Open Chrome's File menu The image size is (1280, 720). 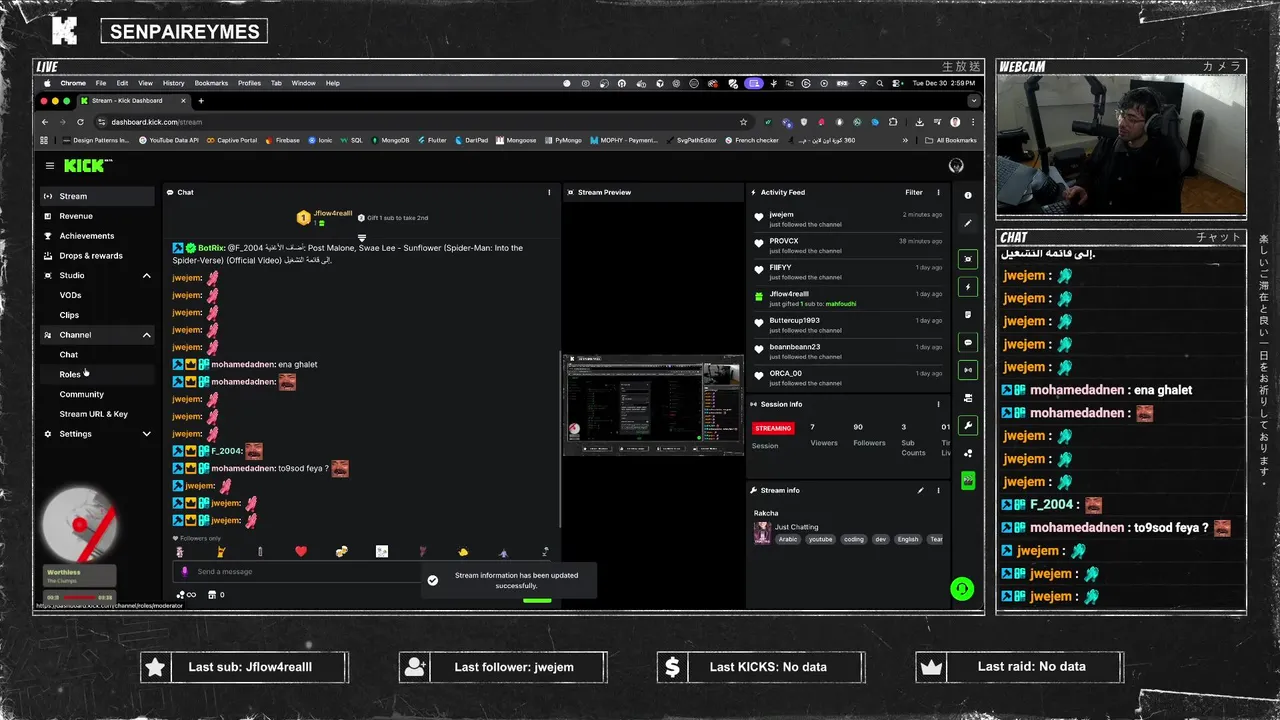tap(101, 83)
